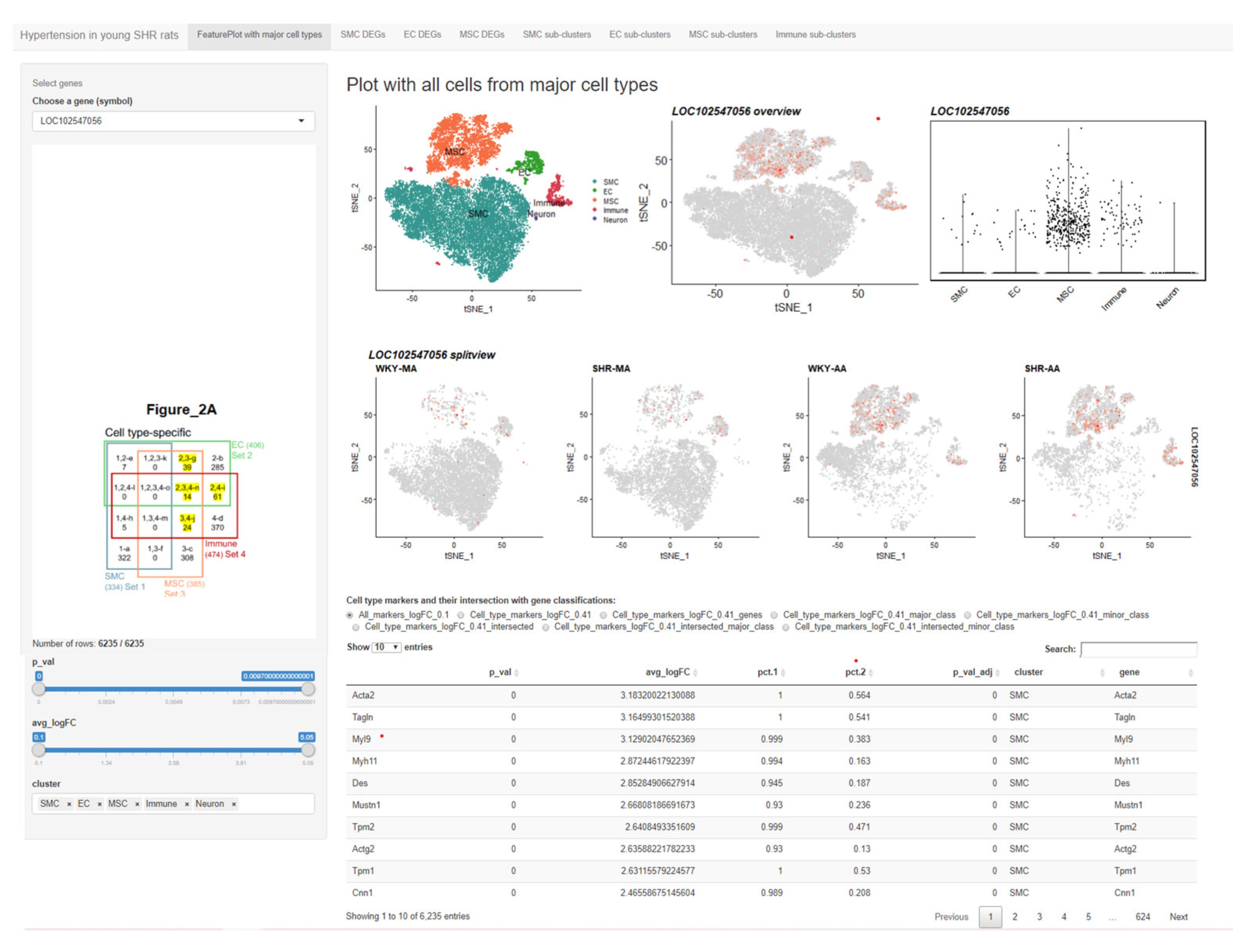Remove SMC tag from cluster filter
The width and height of the screenshot is (1233, 952).
click(69, 804)
